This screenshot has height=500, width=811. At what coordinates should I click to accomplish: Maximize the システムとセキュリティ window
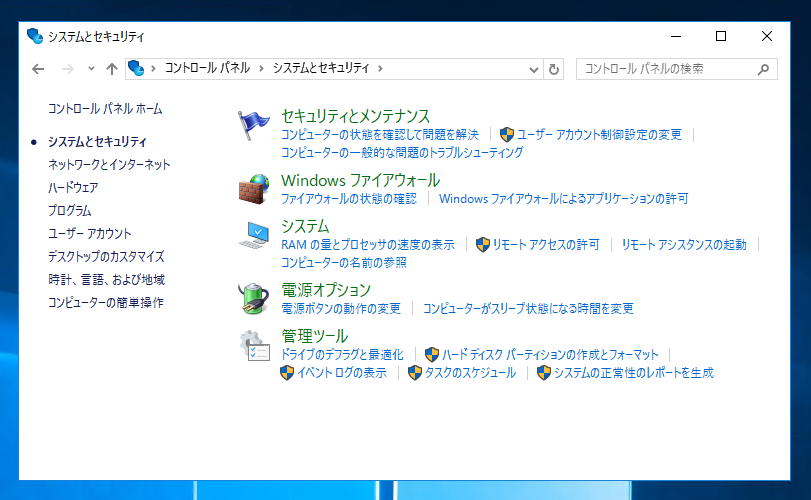click(x=721, y=36)
